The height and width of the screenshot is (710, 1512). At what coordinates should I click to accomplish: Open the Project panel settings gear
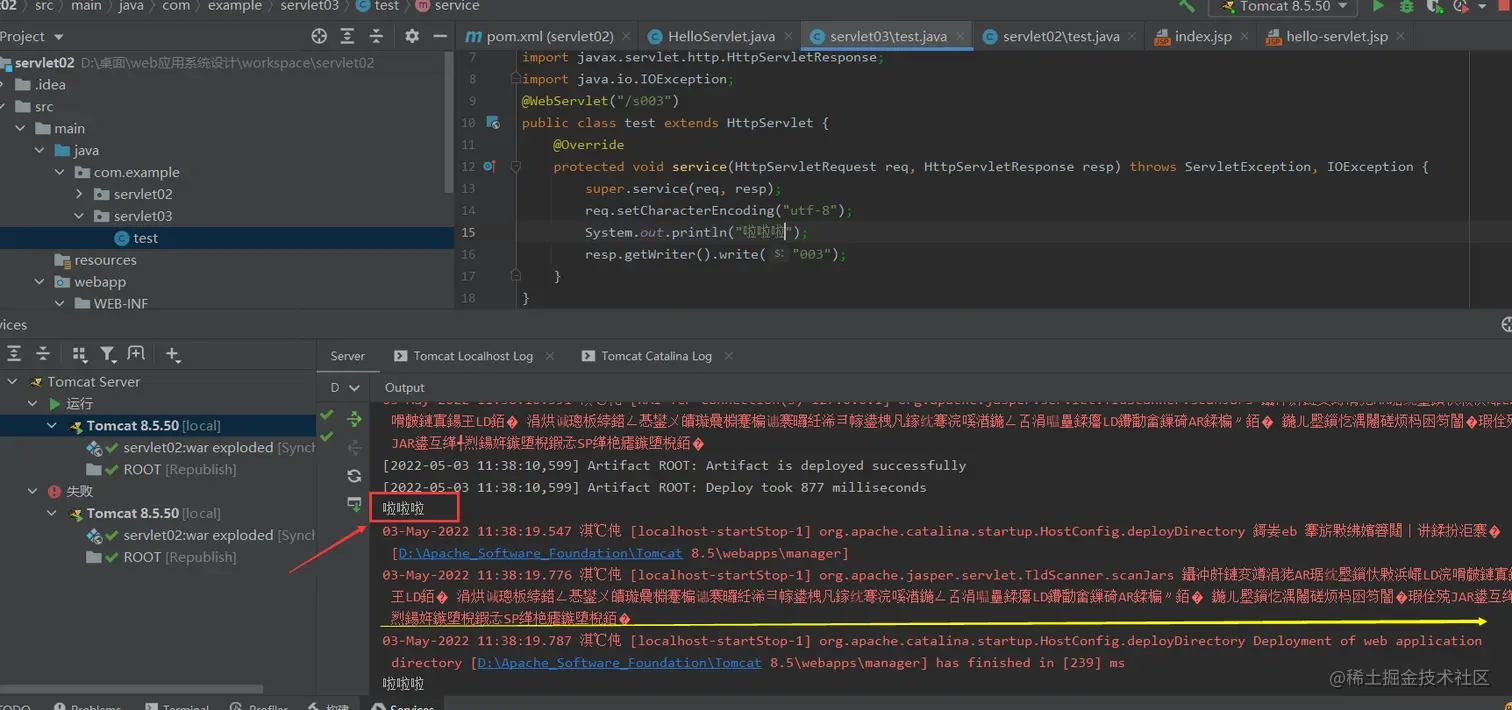412,36
